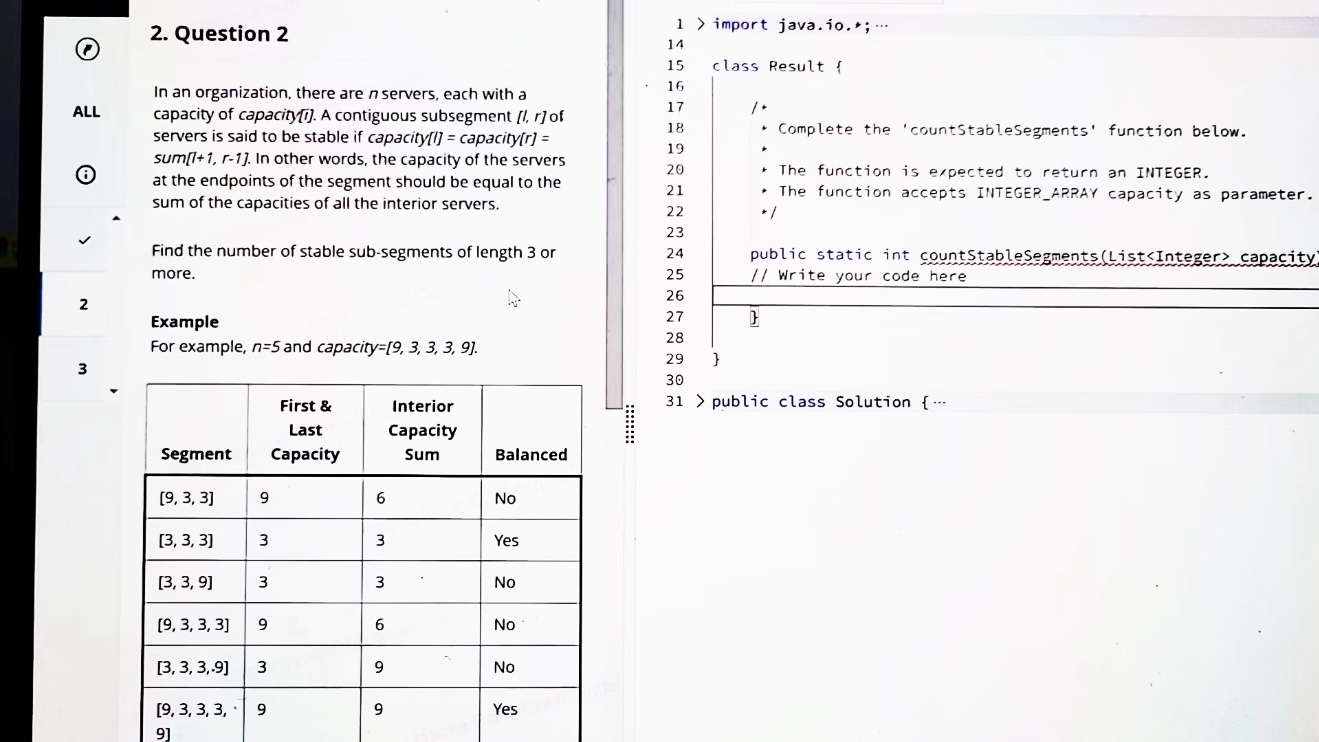Click the comment about INTEGER_ARRAY capacity parameter

coord(1046,193)
